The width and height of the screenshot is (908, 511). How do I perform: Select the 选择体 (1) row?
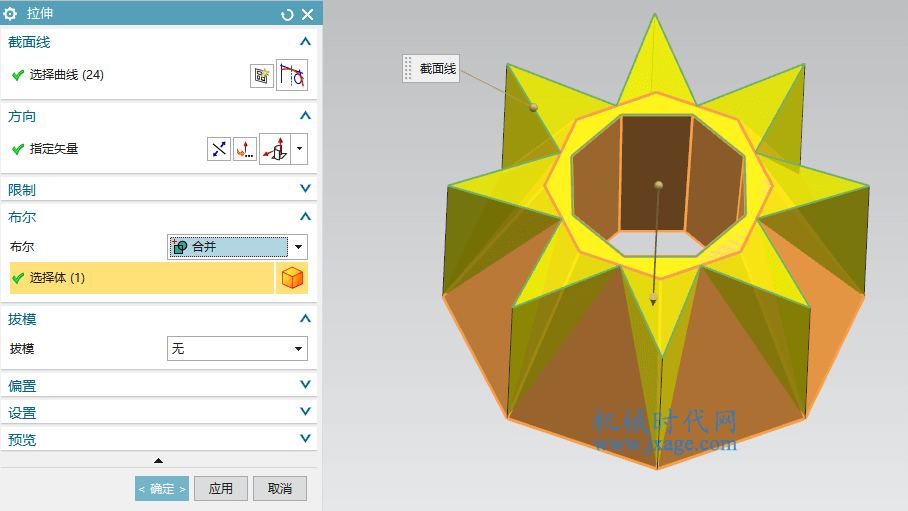(x=142, y=278)
